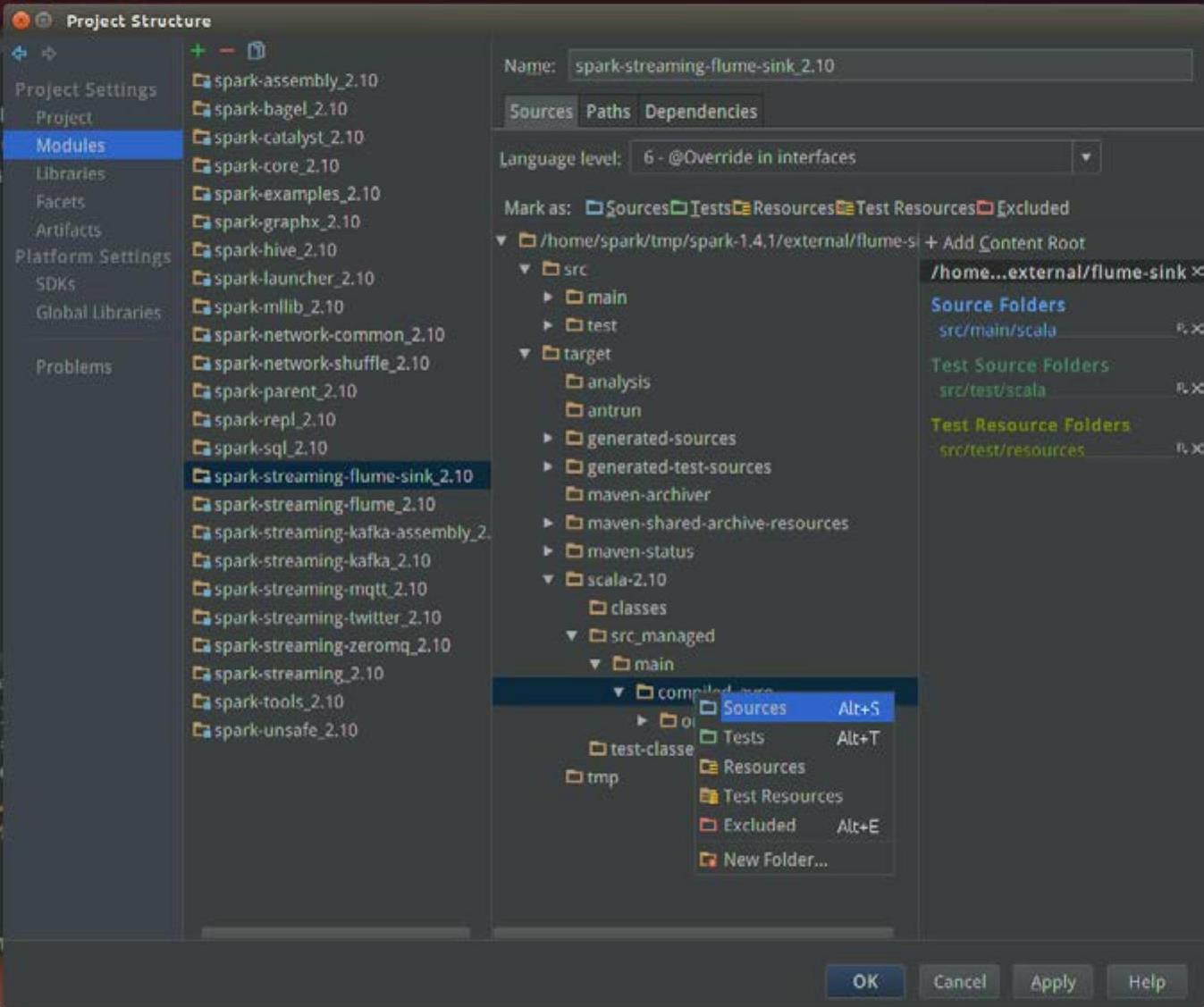Click the Apply button
Screen dimensions: 1204x1007
pos(1053,982)
